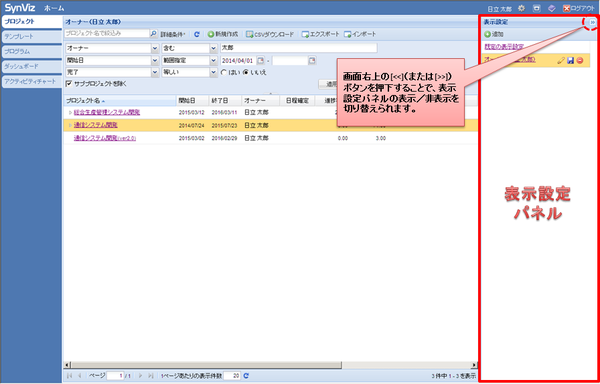This screenshot has width=600, height=384.
Task: Click the first page pagination icon
Action: pyautogui.click(x=70, y=376)
